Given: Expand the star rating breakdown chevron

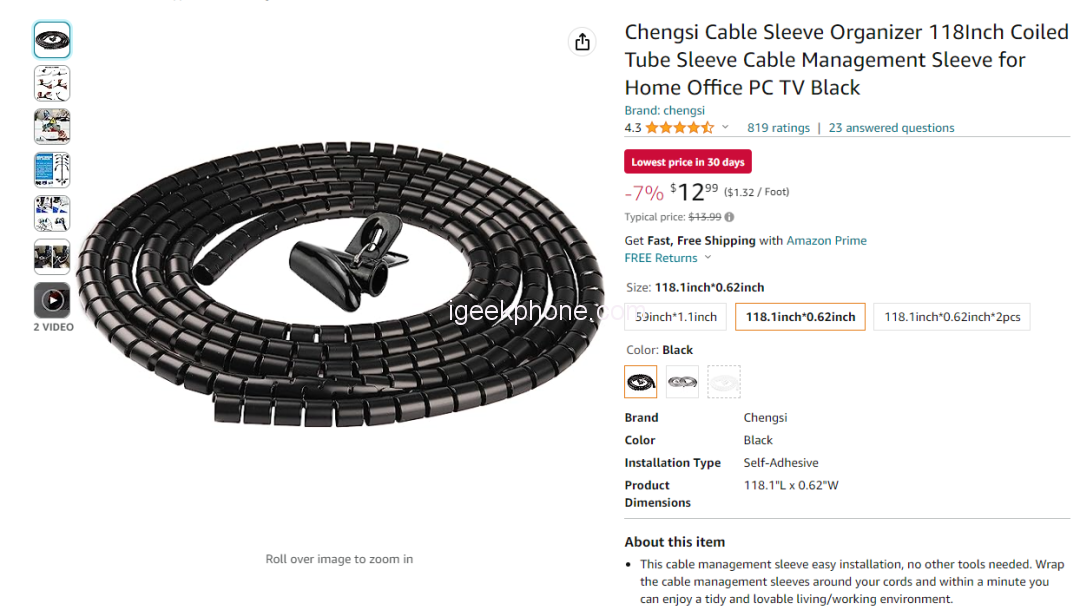Looking at the screenshot, I should point(725,128).
